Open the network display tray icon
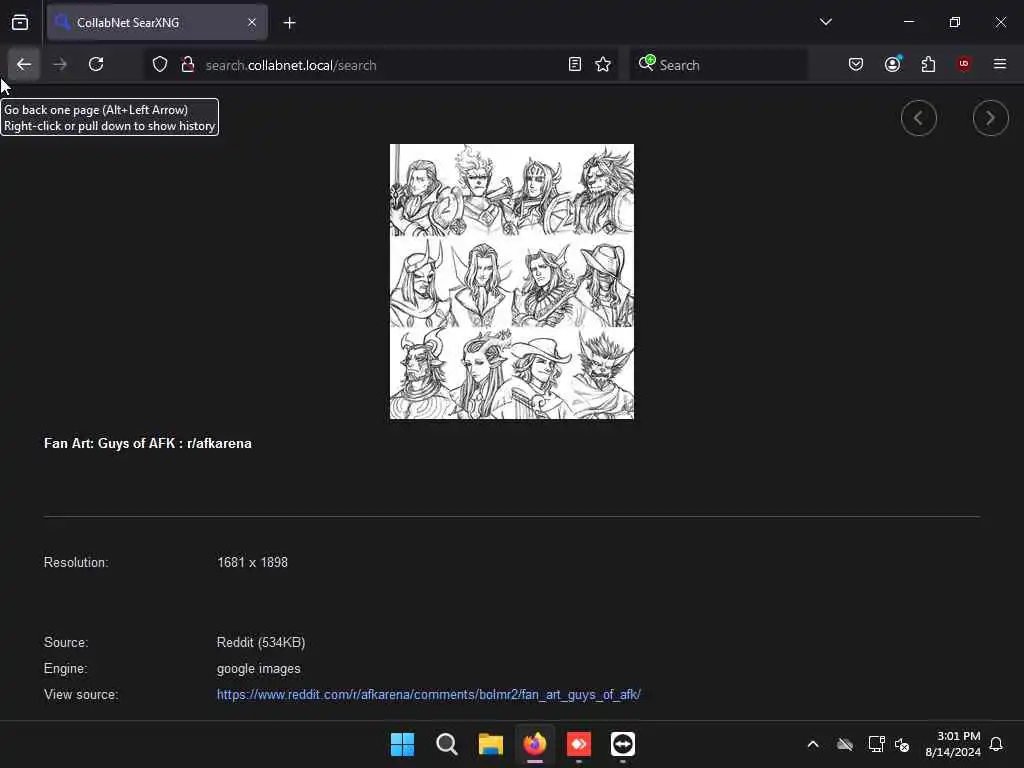 click(876, 744)
